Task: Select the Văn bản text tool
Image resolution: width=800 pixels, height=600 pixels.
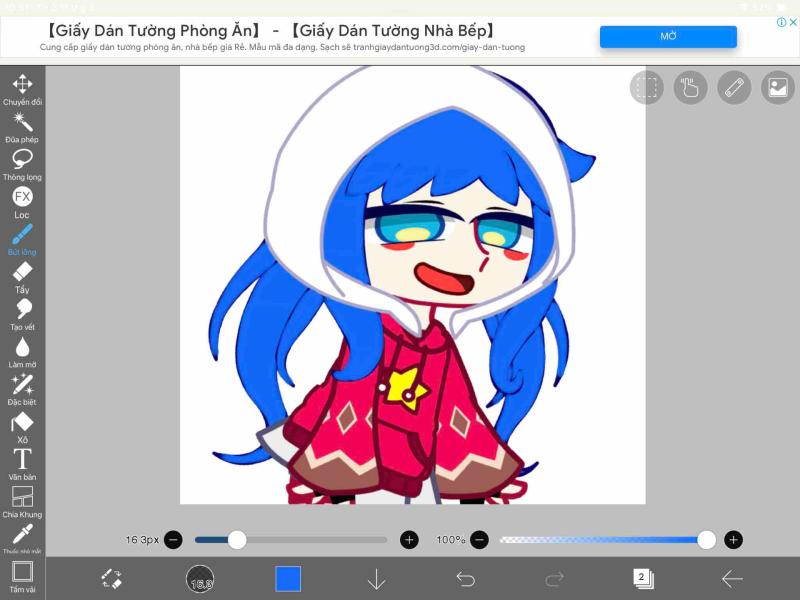Action: tap(22, 460)
